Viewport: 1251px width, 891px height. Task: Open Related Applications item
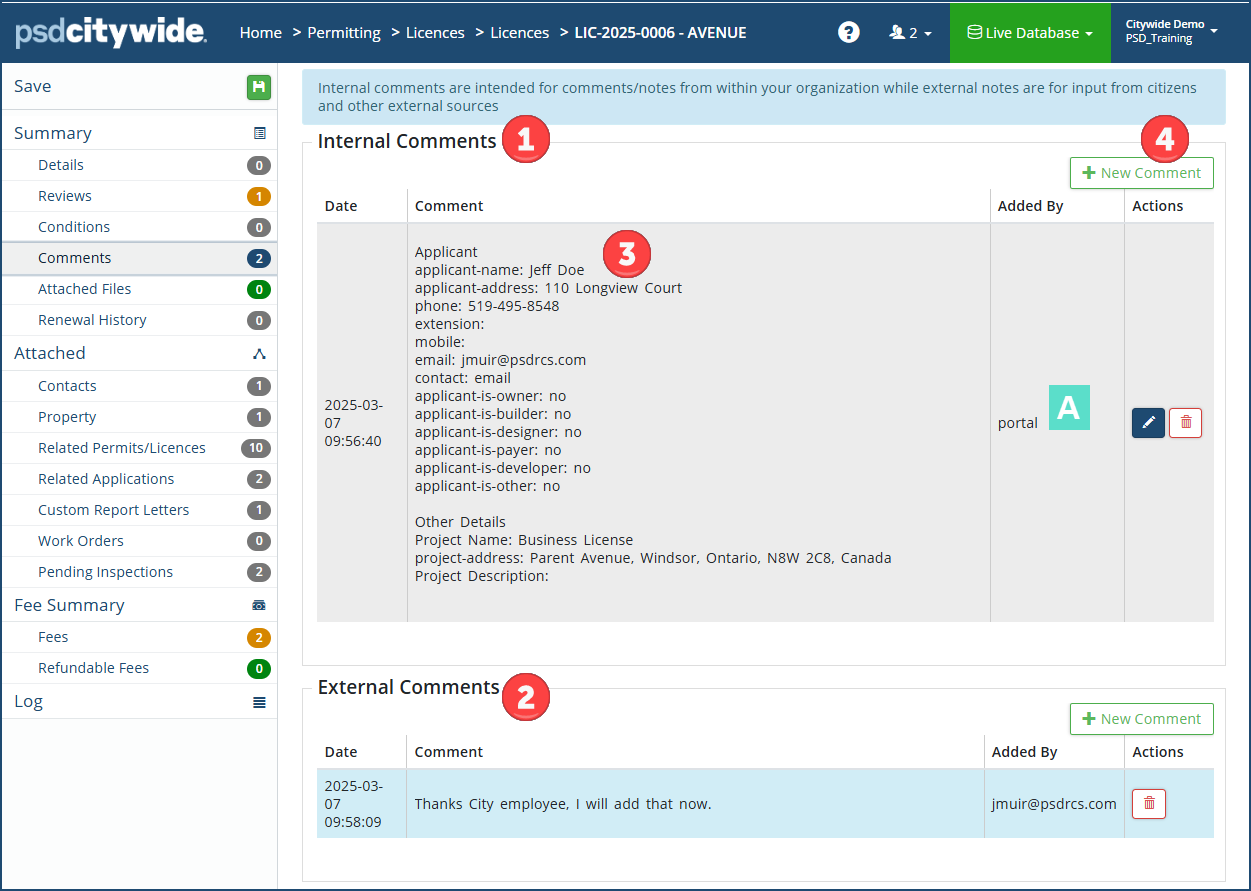139,479
